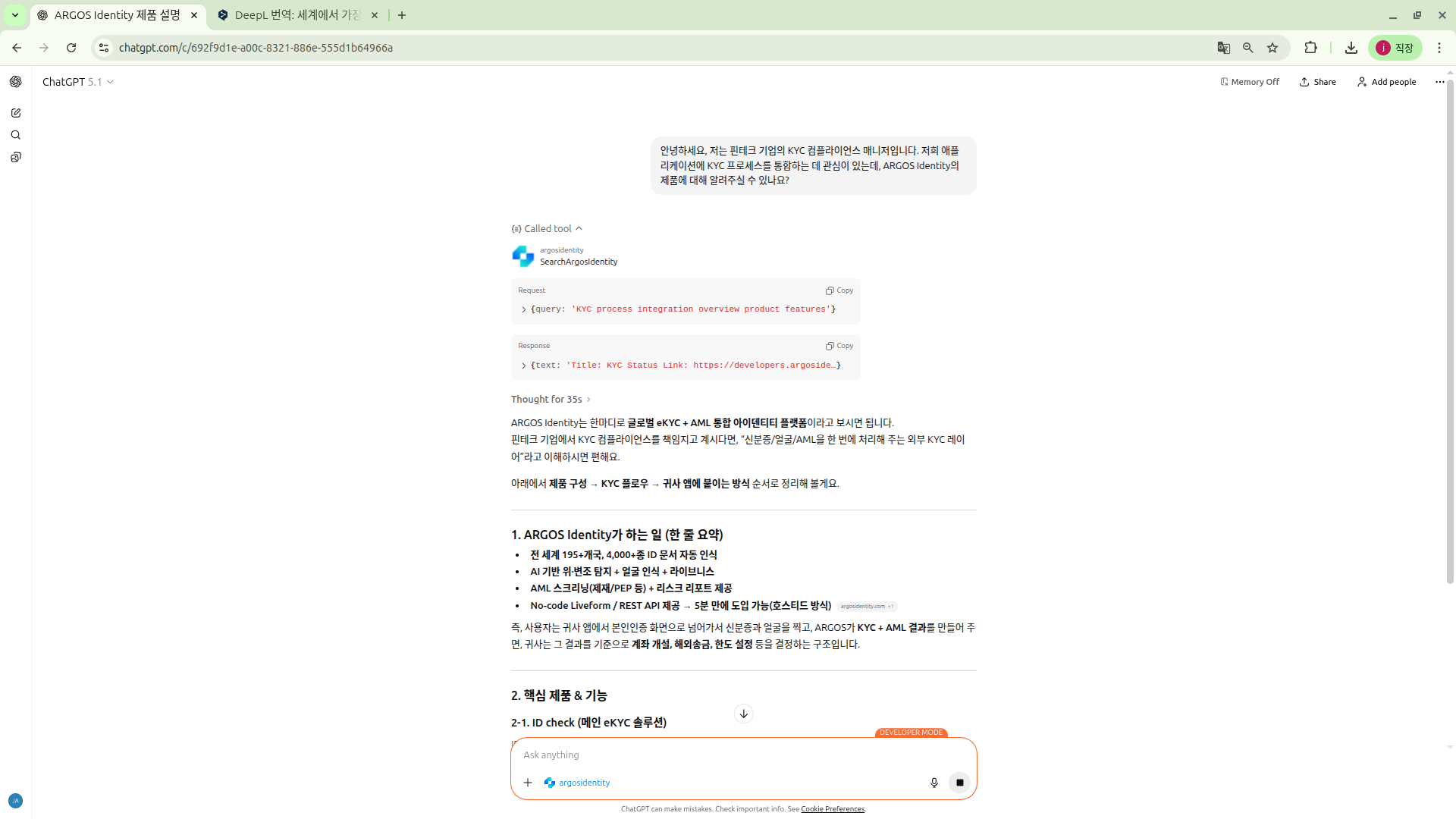Copy the SearchArgosIdentity response JSON
This screenshot has width=1456, height=819.
point(839,345)
